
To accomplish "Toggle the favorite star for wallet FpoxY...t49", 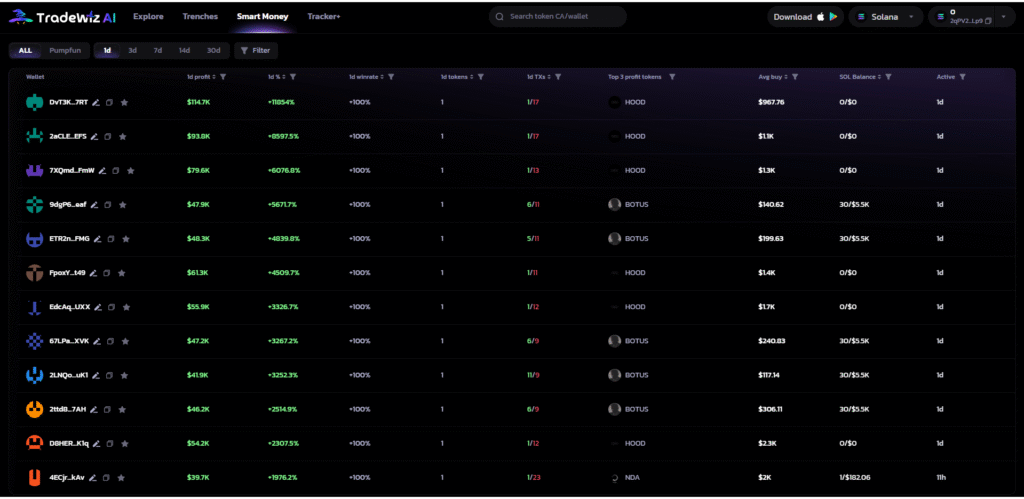I will (x=123, y=272).
